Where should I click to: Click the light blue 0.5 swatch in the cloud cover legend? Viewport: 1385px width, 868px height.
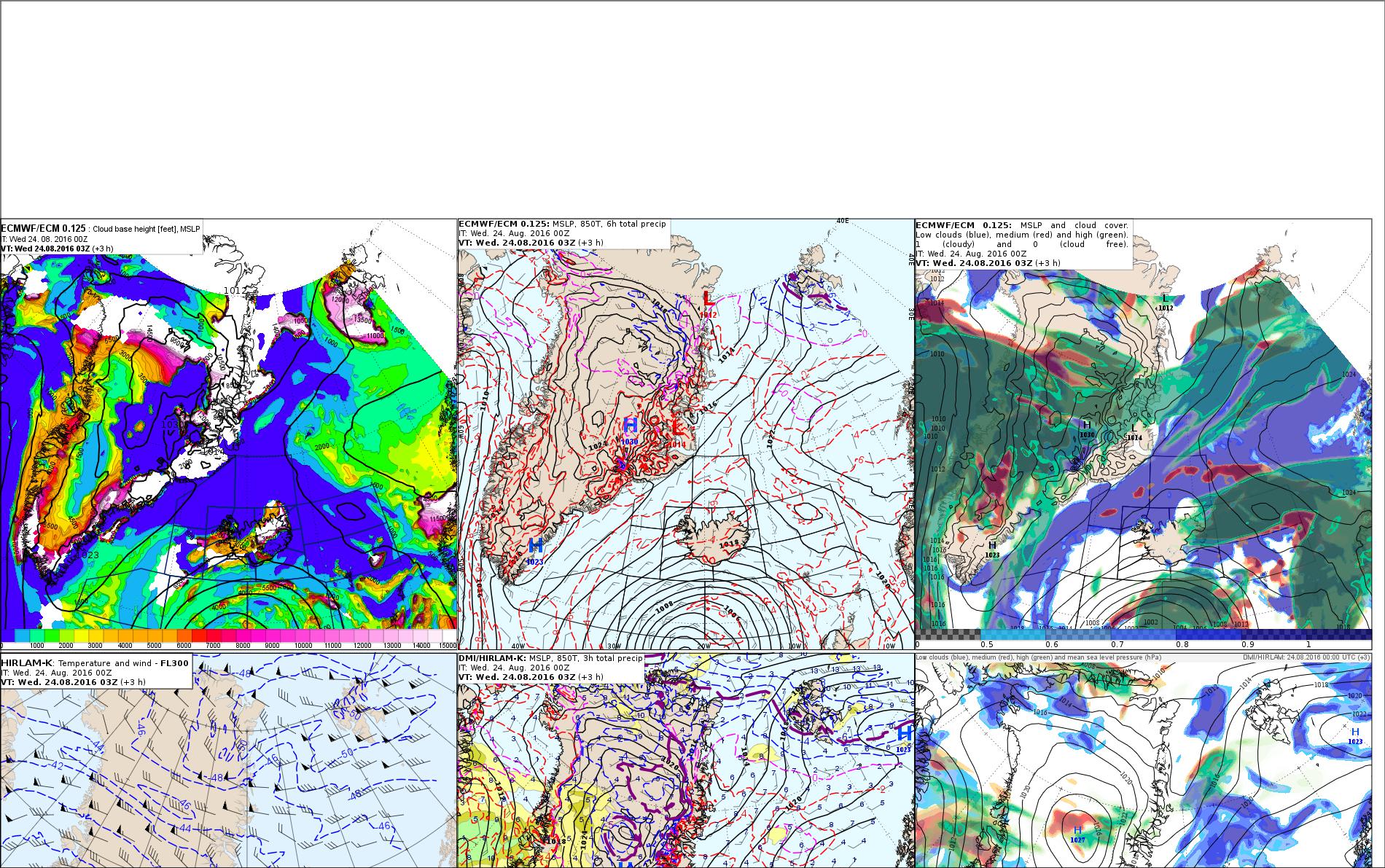click(x=1013, y=634)
